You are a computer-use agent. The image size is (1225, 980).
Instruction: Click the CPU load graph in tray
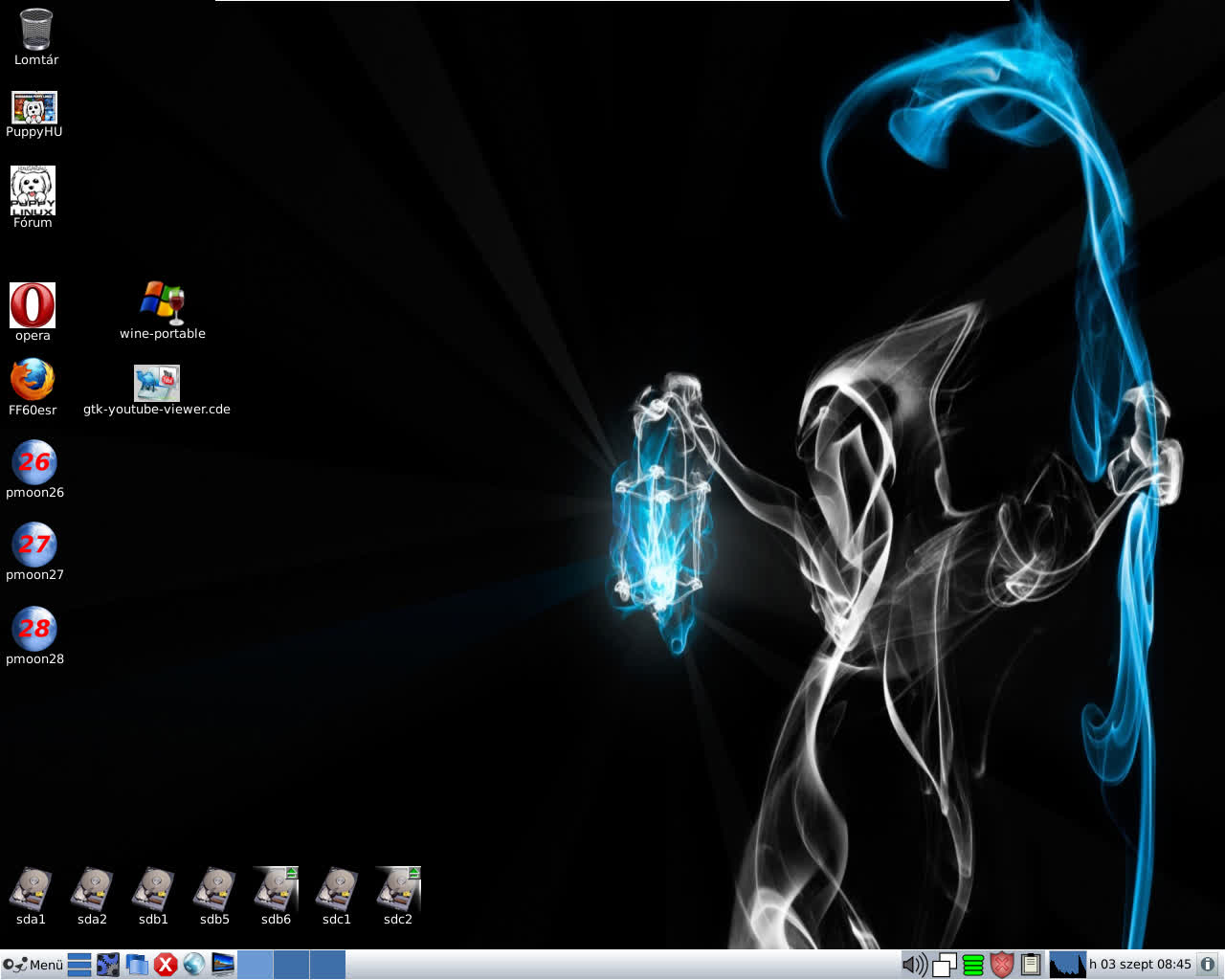point(1067,965)
